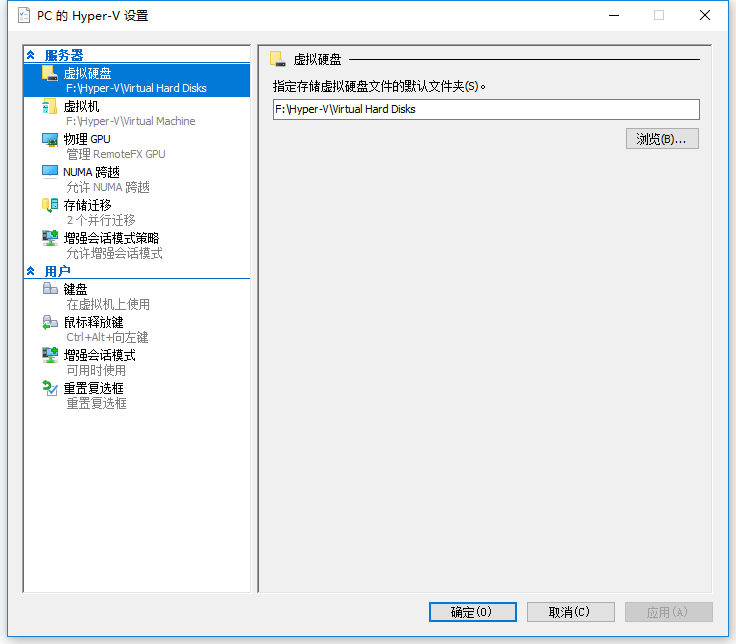Click the 确定(O) button
This screenshot has width=736, height=644.
click(473, 612)
